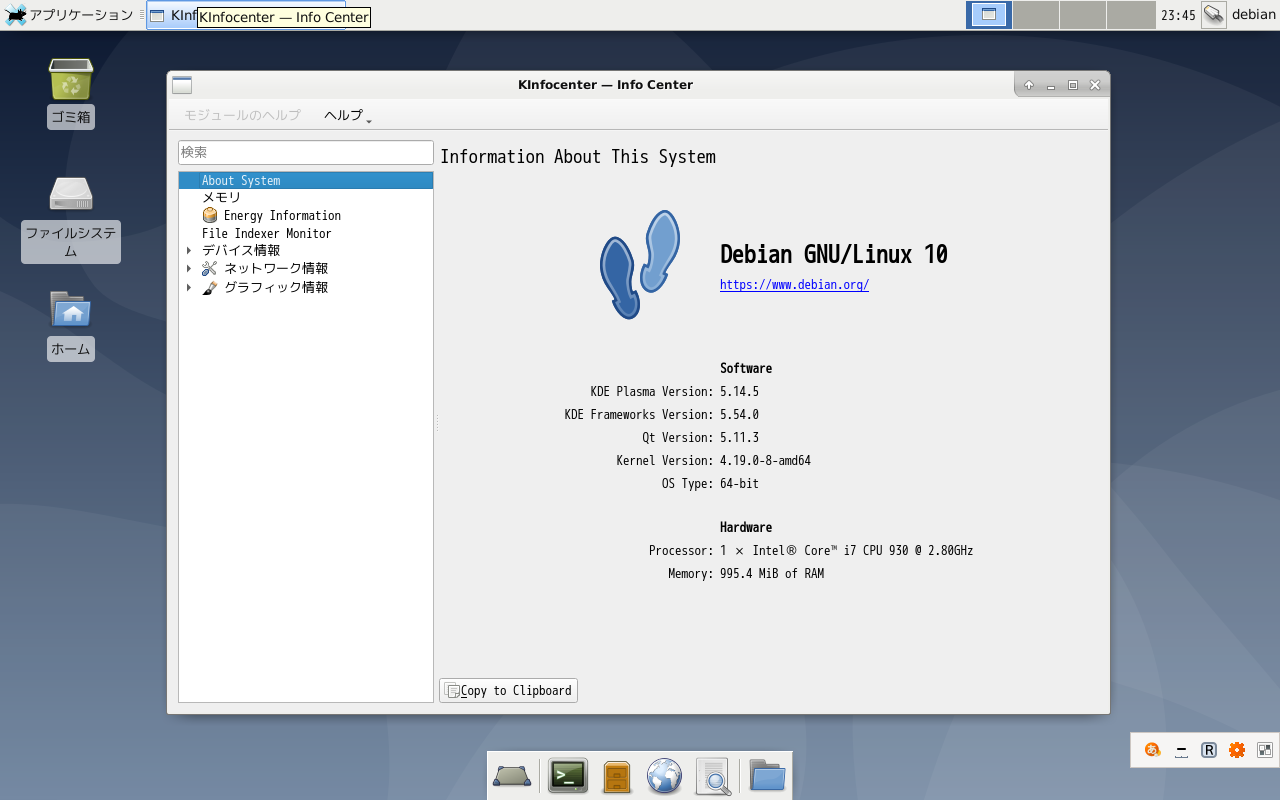Click the network connection icon in top panel

[1214, 15]
